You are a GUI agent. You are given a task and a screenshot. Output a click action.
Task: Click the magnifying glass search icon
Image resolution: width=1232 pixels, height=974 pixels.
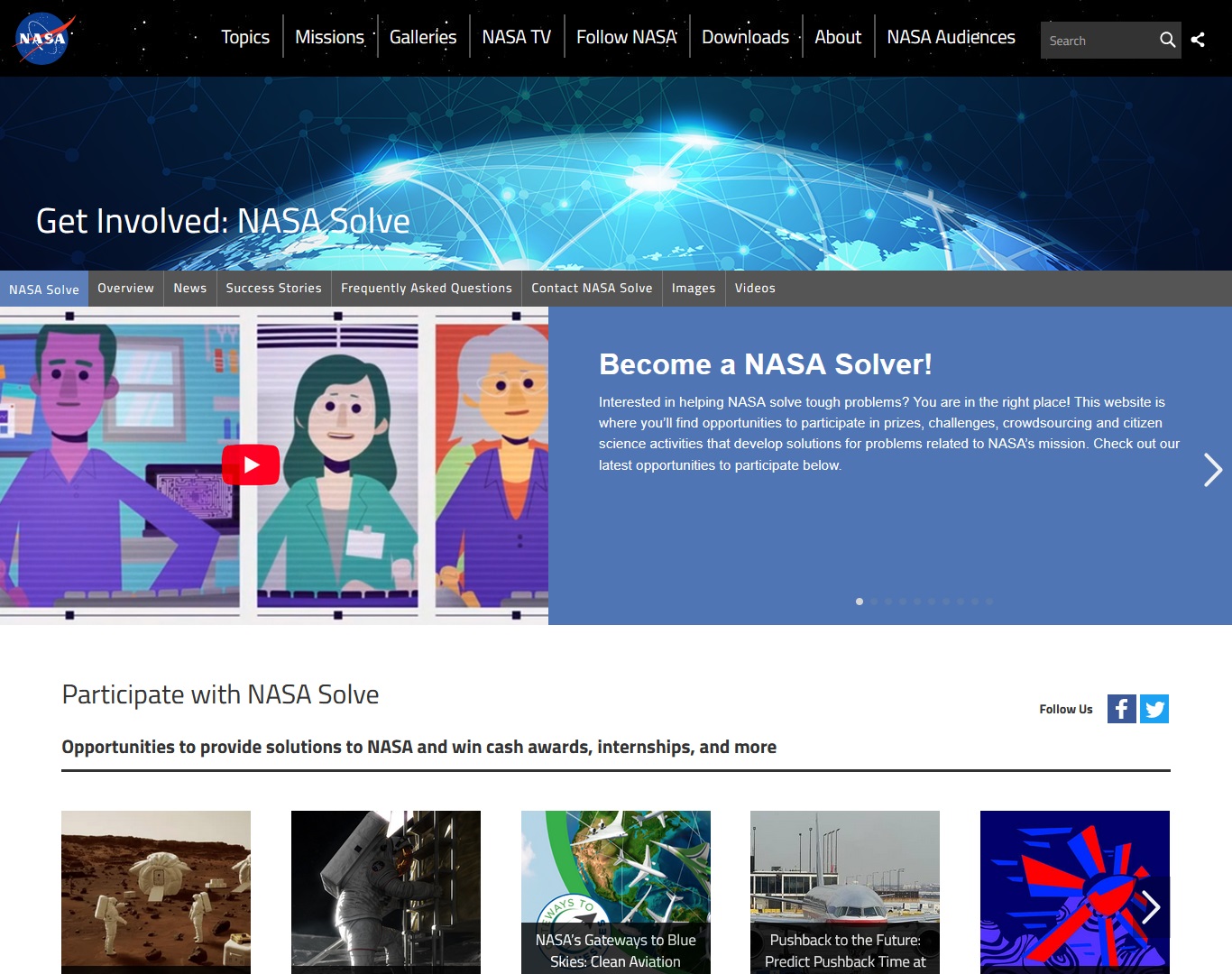[1167, 41]
